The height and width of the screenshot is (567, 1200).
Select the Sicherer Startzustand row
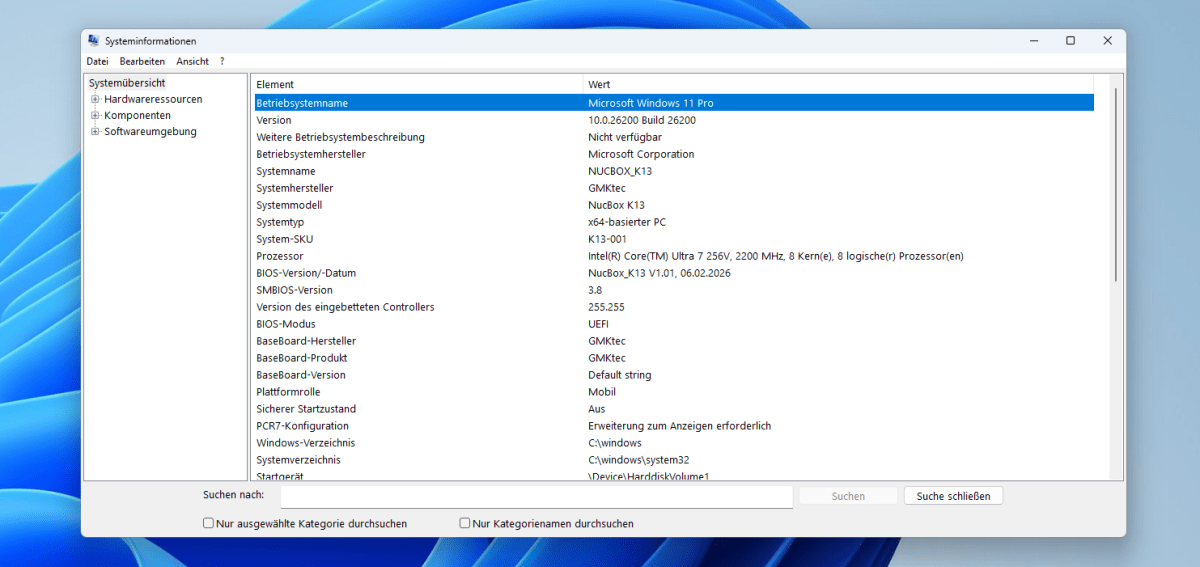click(672, 409)
